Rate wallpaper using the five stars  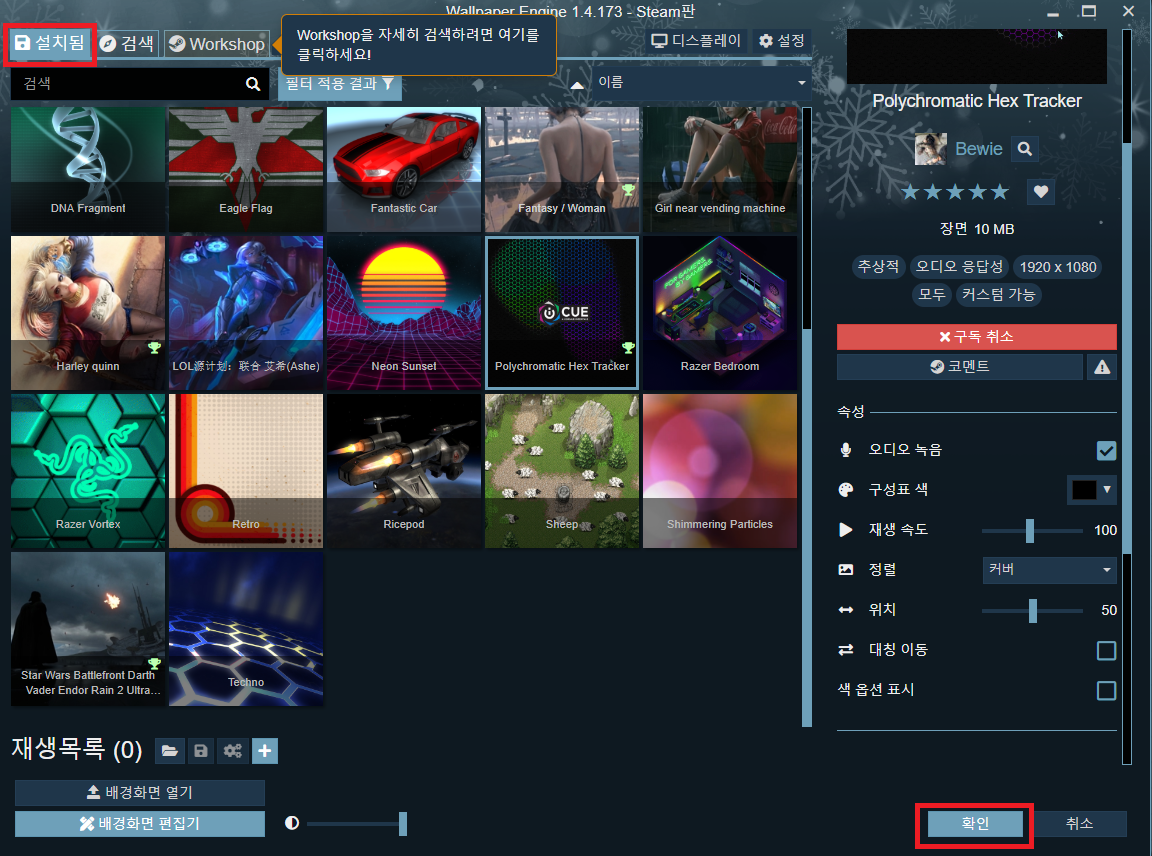(955, 193)
